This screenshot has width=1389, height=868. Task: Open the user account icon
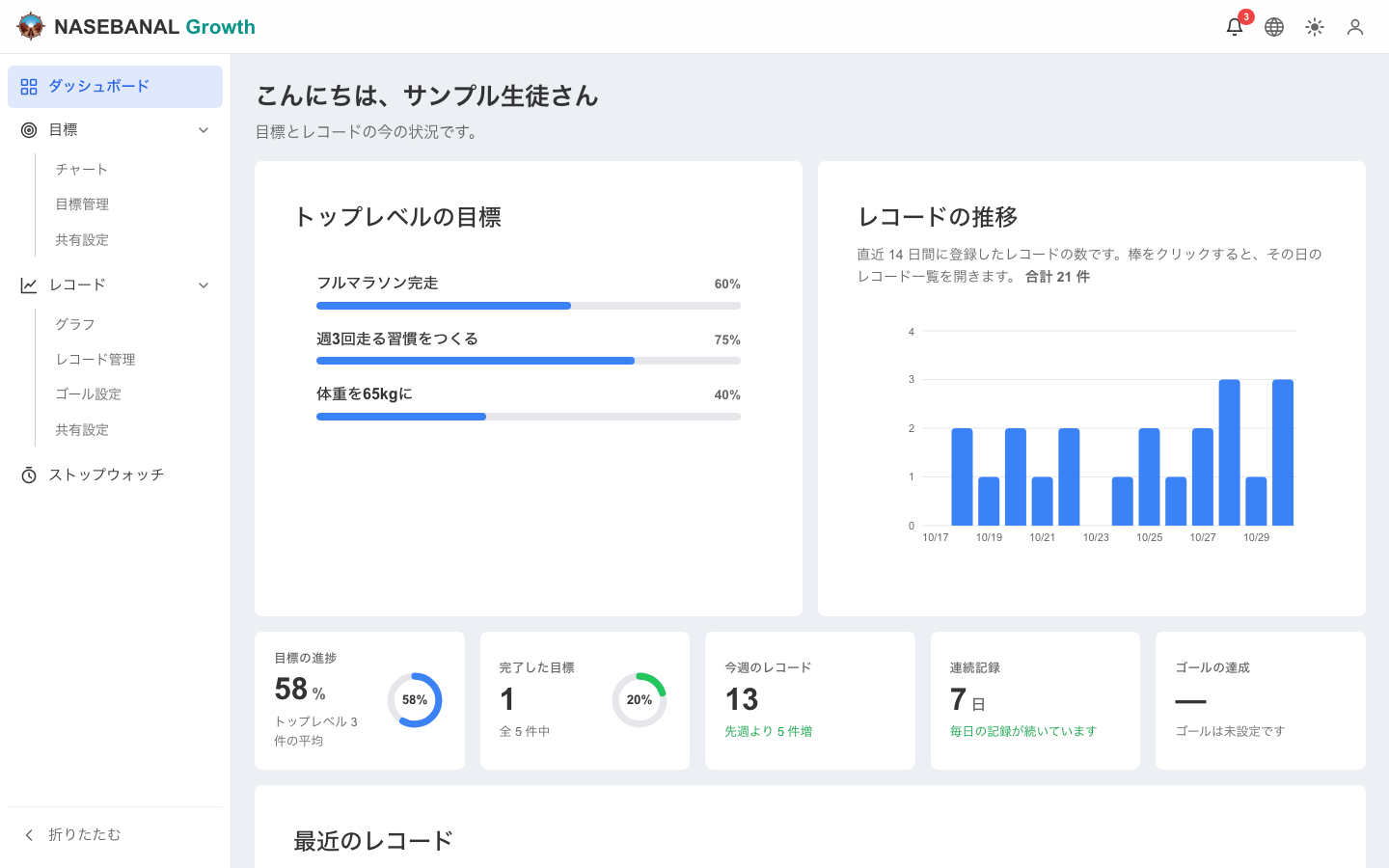pos(1355,27)
